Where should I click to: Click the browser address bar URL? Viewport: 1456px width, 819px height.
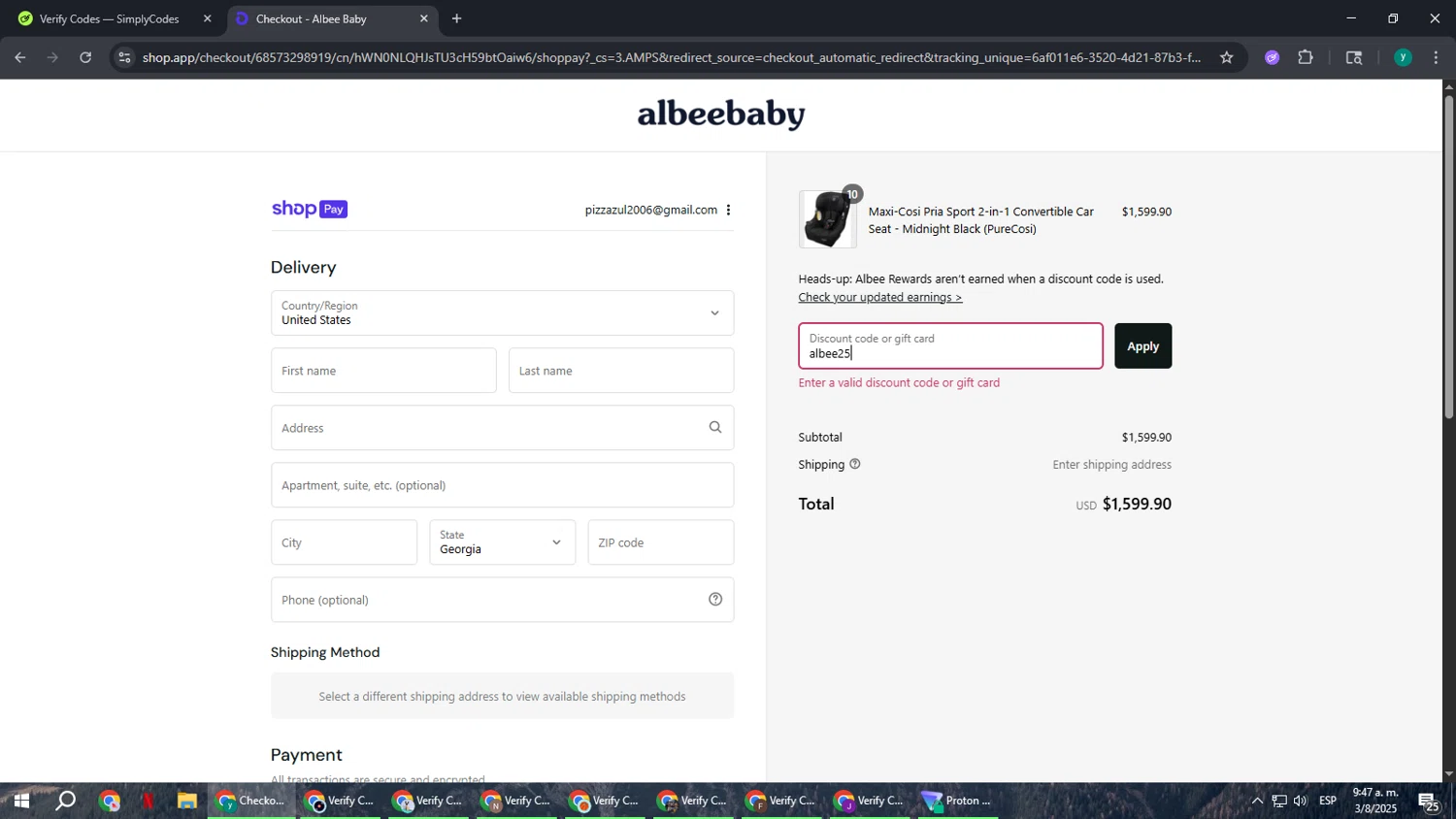tap(670, 57)
